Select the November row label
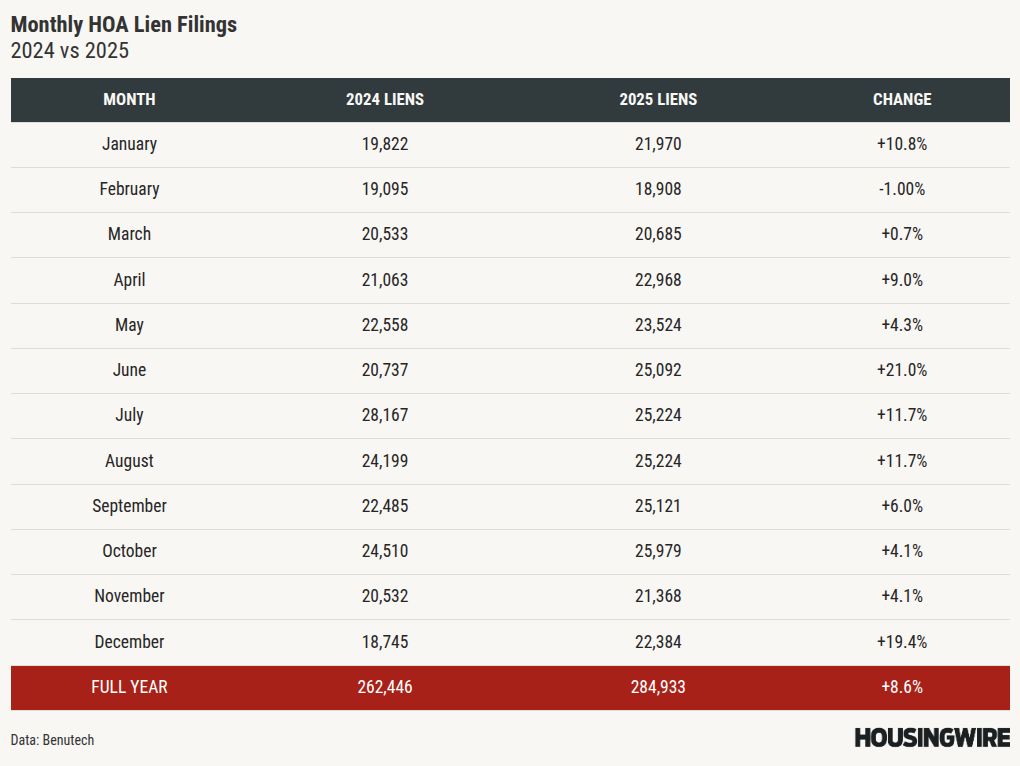1020x766 pixels. (129, 596)
